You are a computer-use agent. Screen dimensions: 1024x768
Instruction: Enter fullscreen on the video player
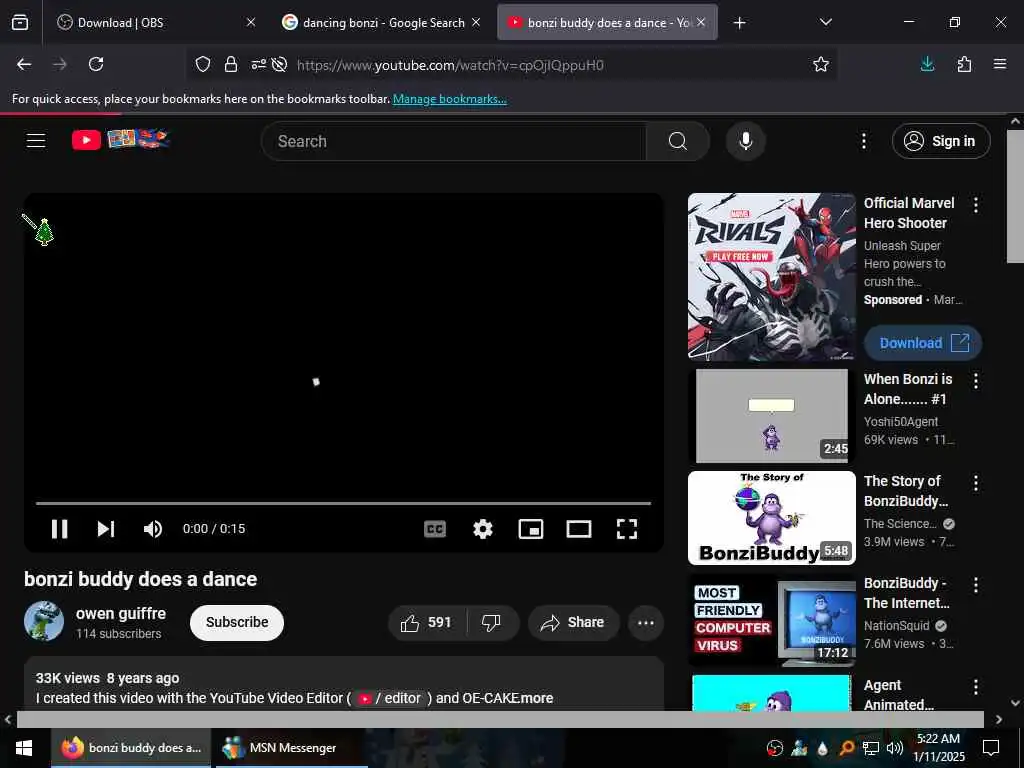point(627,528)
